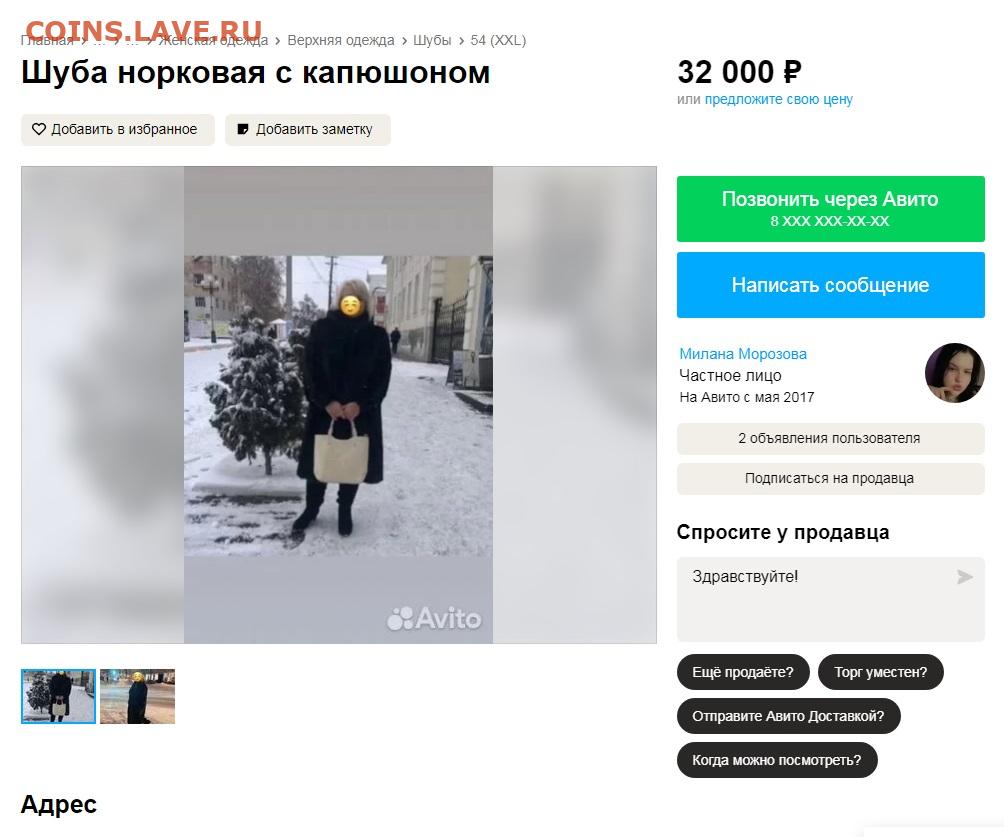
Task: Click предложите свою цену link
Action: click(x=779, y=99)
